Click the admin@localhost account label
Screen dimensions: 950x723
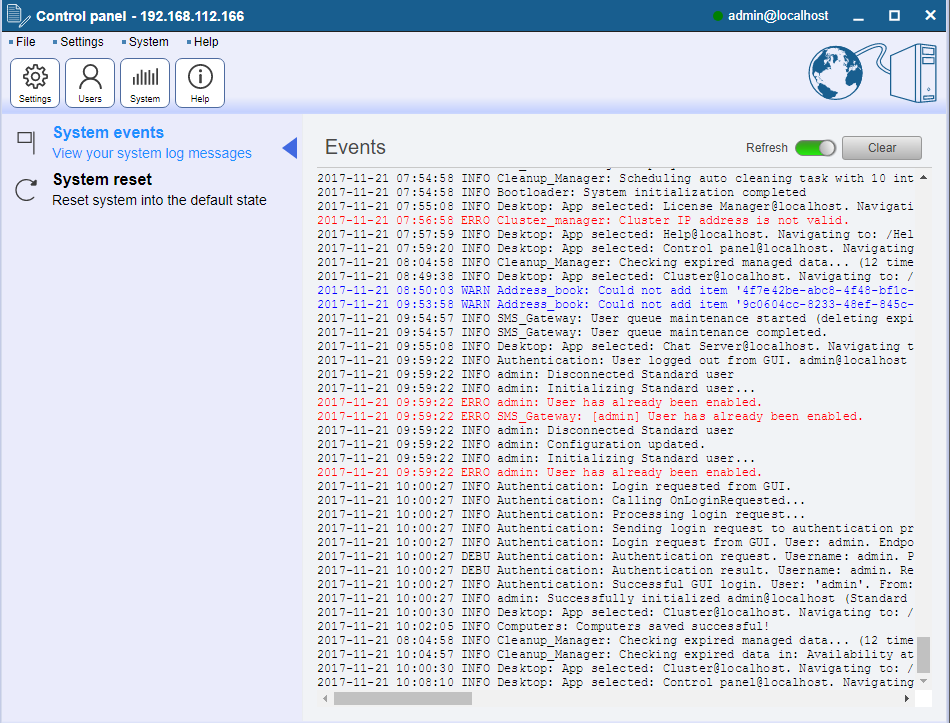tap(778, 16)
